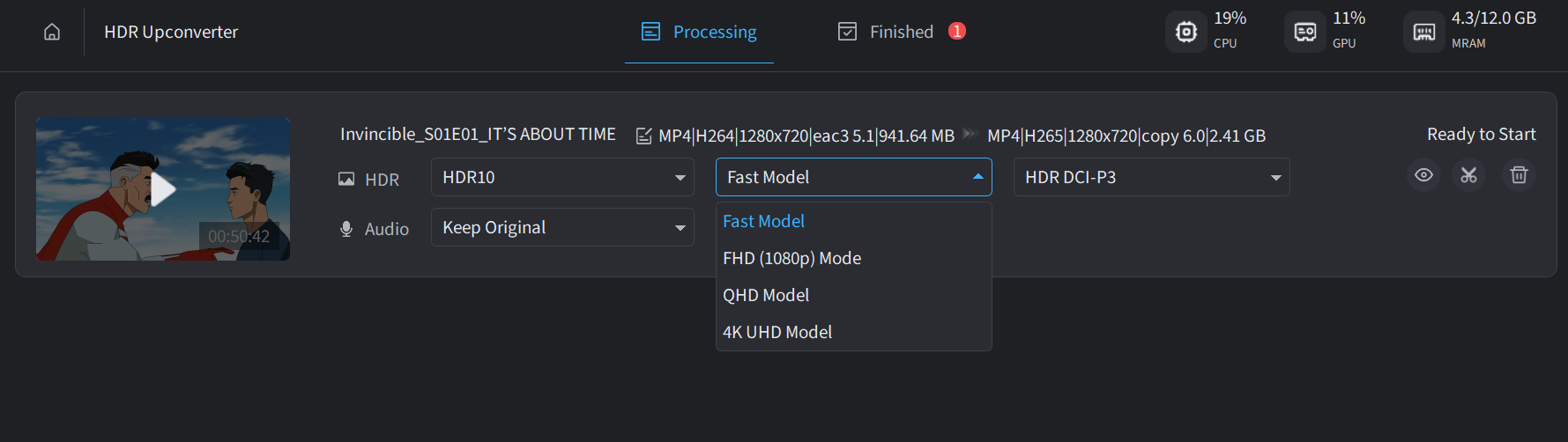
Task: Toggle preview with the eye icon
Action: pyautogui.click(x=1423, y=175)
